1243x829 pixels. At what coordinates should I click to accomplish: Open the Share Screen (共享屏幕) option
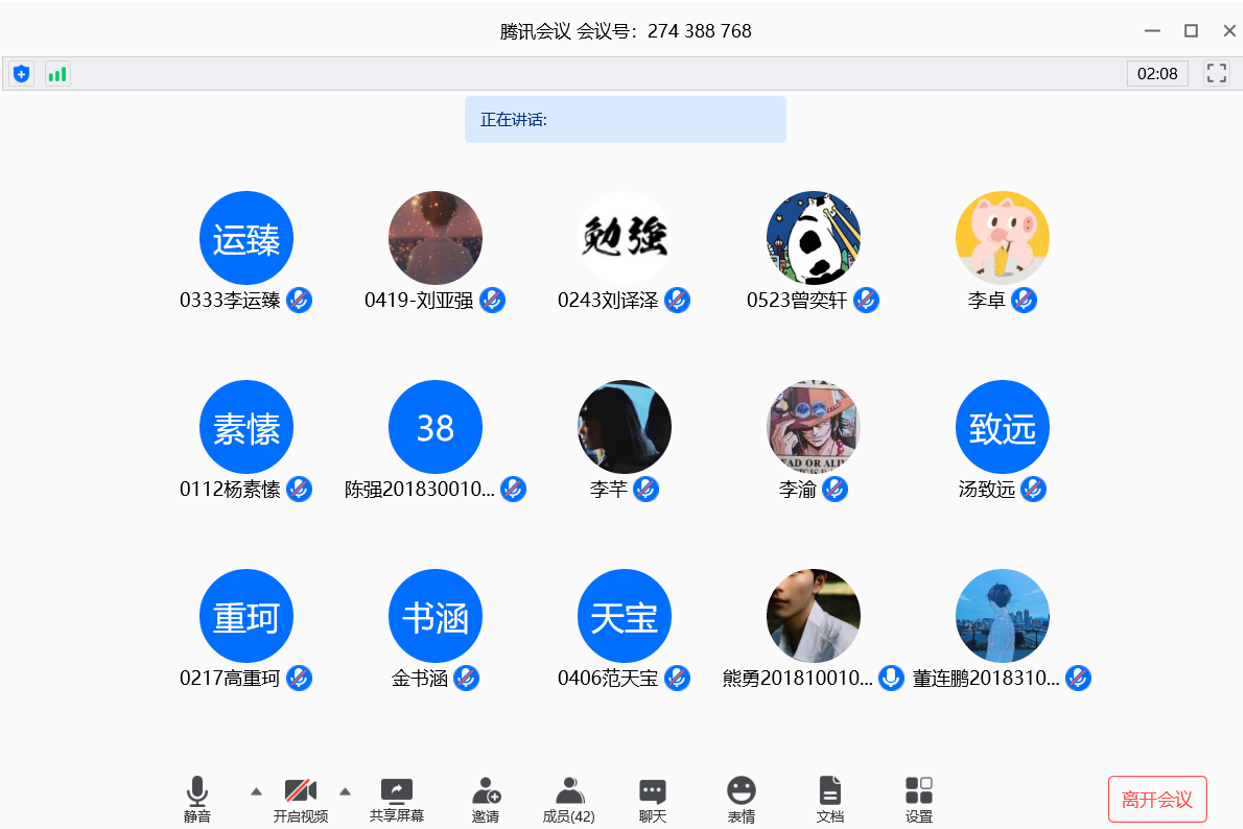point(396,799)
